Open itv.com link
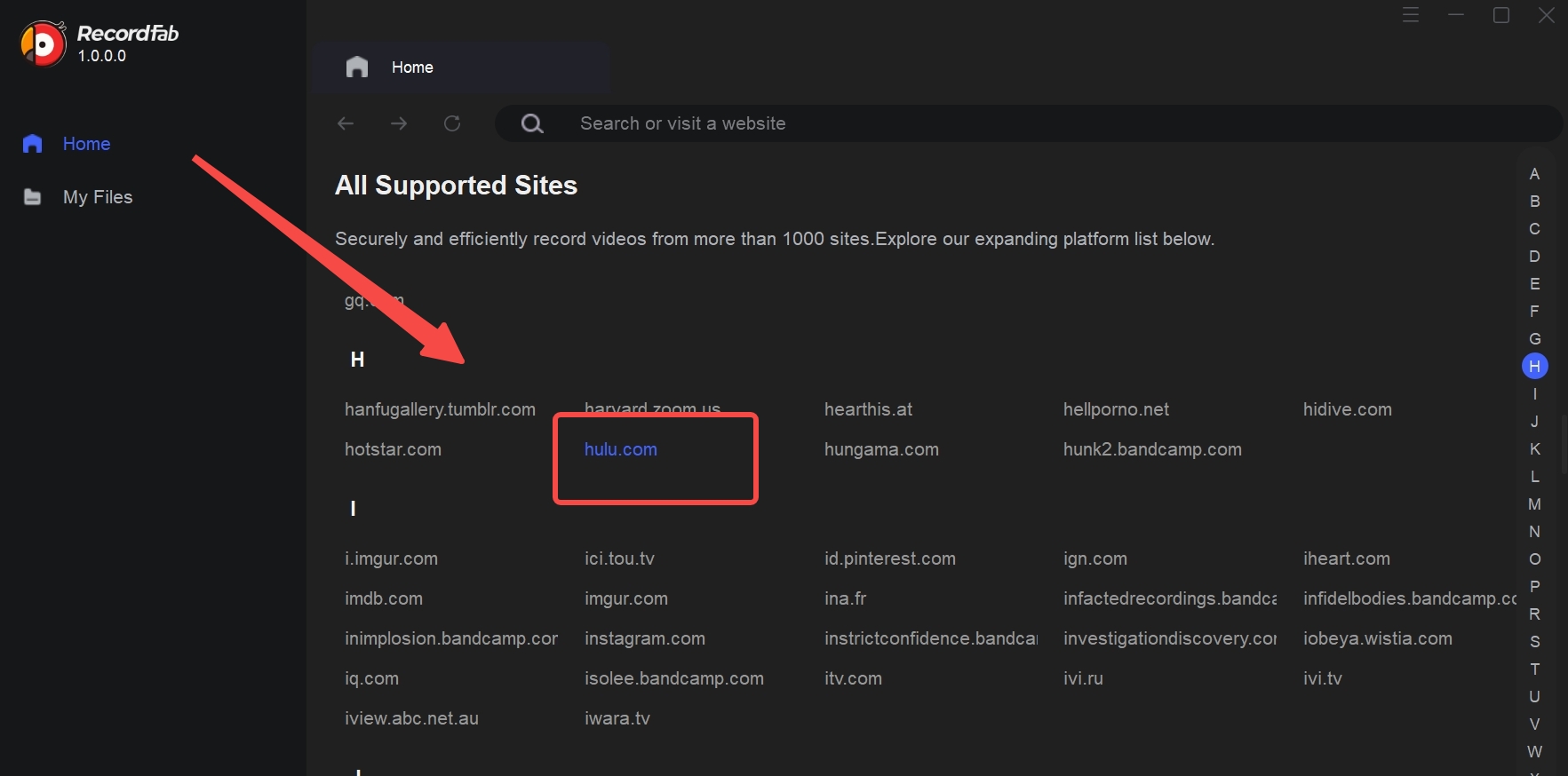Viewport: 1568px width, 776px height. point(853,678)
